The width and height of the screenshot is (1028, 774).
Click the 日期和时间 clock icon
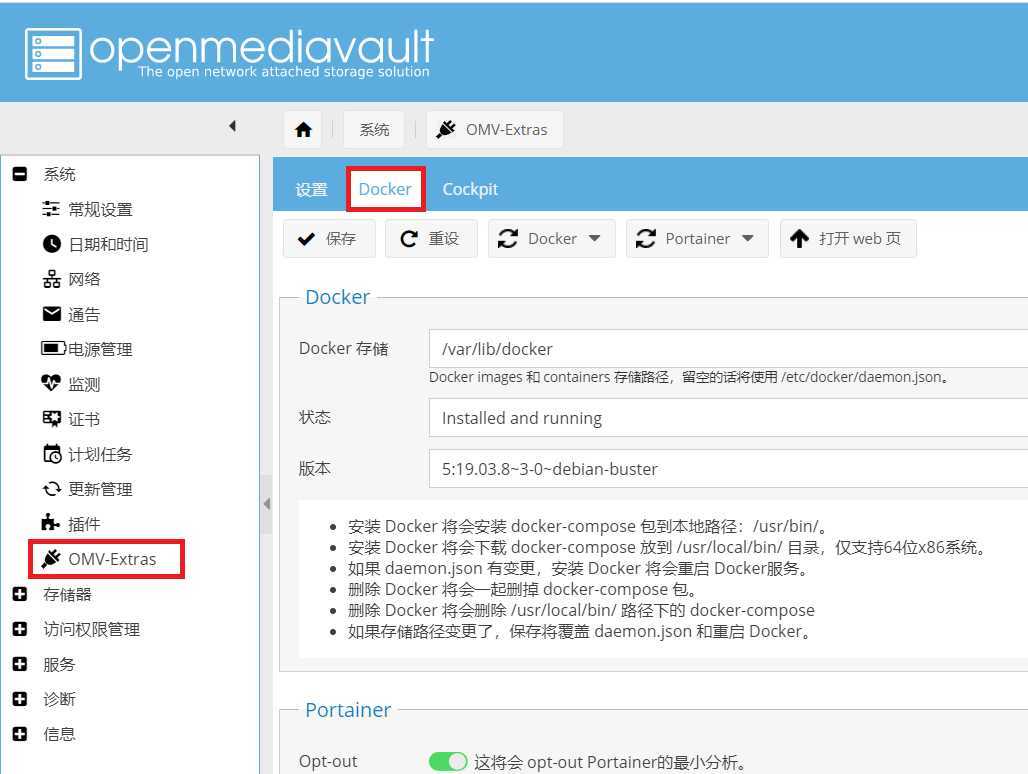point(51,244)
